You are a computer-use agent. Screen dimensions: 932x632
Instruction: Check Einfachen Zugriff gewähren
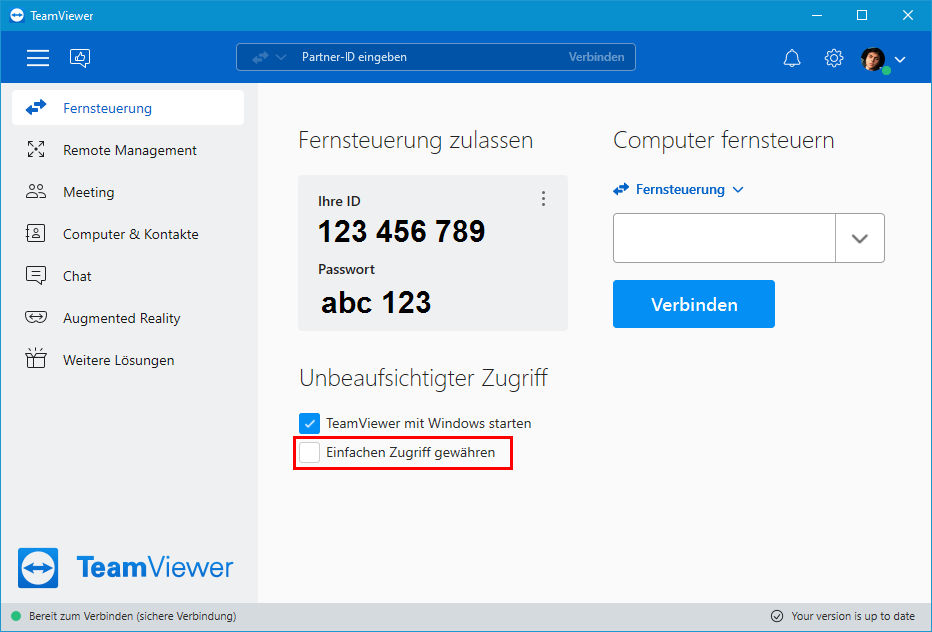[309, 452]
